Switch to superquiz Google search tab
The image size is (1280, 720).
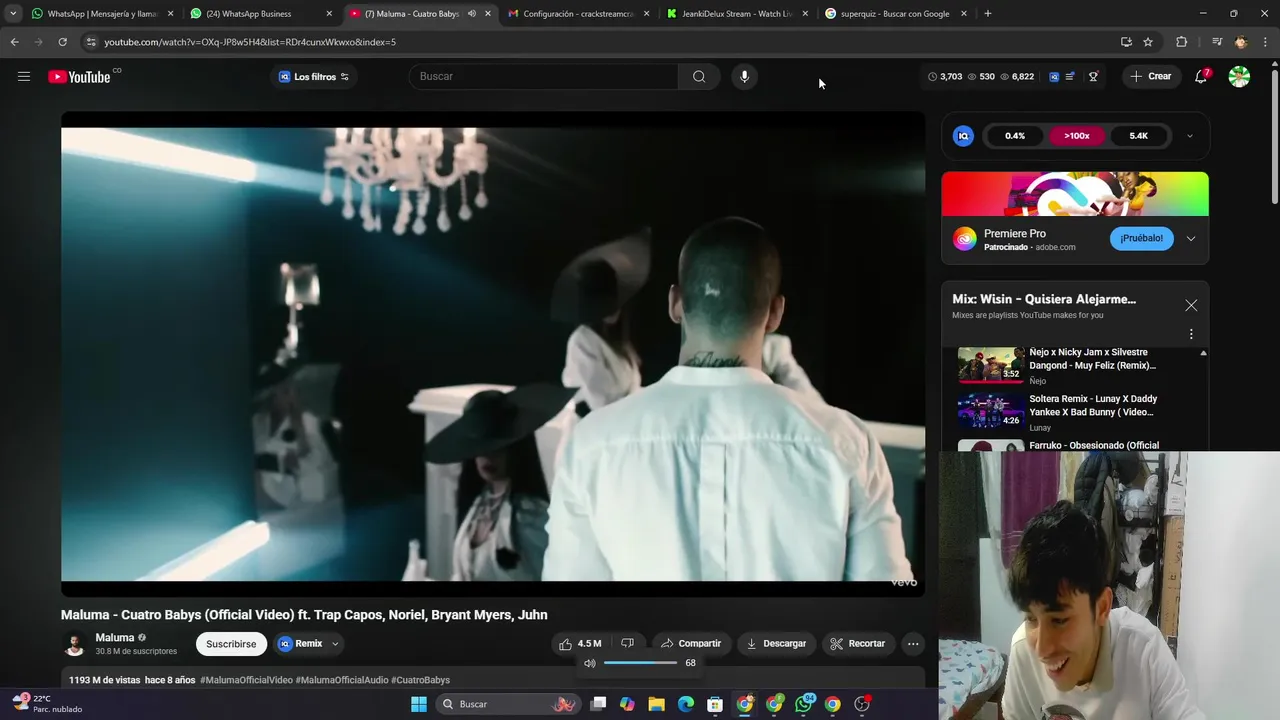[896, 14]
